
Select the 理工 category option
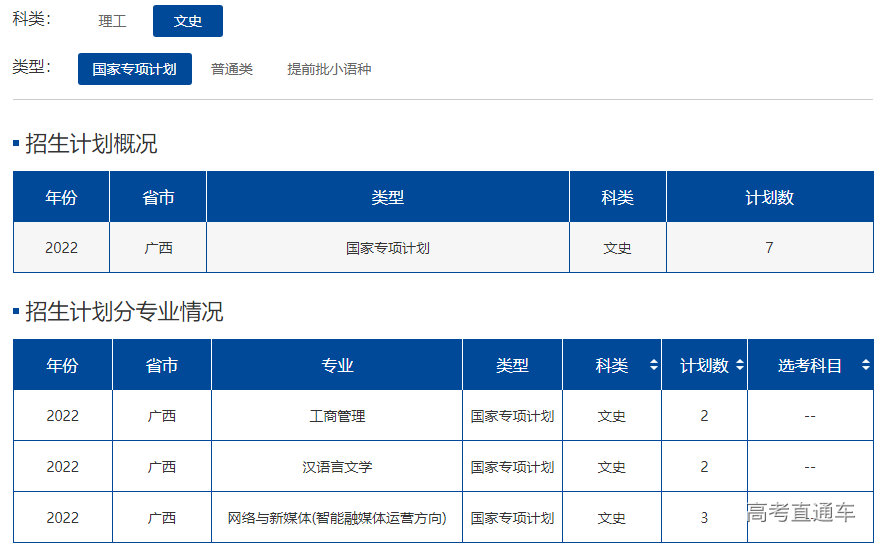tap(113, 21)
